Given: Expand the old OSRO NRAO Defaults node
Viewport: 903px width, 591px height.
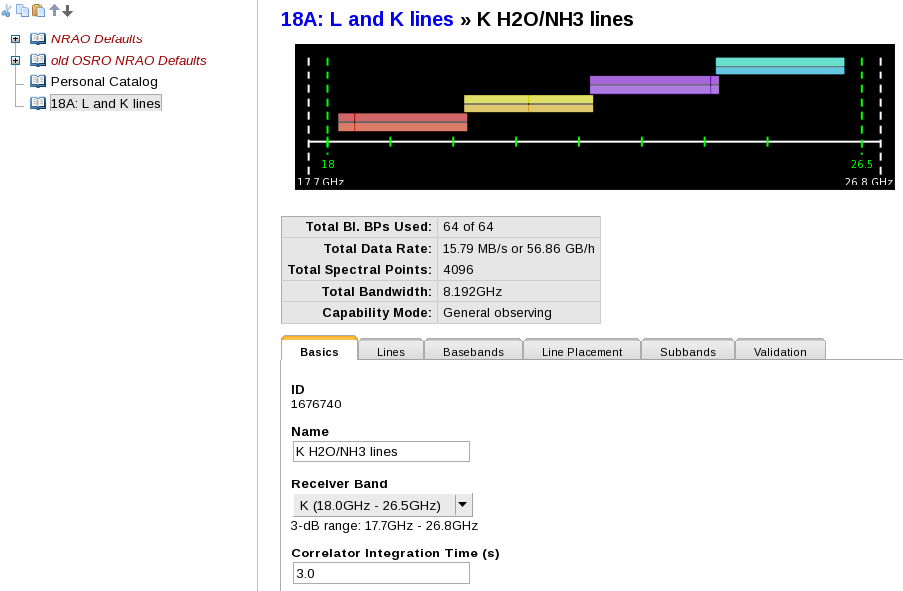Looking at the screenshot, I should coord(15,60).
